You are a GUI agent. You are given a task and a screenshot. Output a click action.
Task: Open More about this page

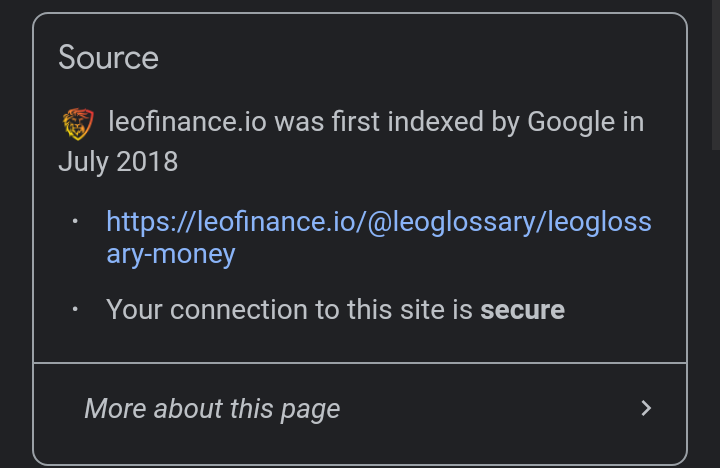(x=360, y=408)
